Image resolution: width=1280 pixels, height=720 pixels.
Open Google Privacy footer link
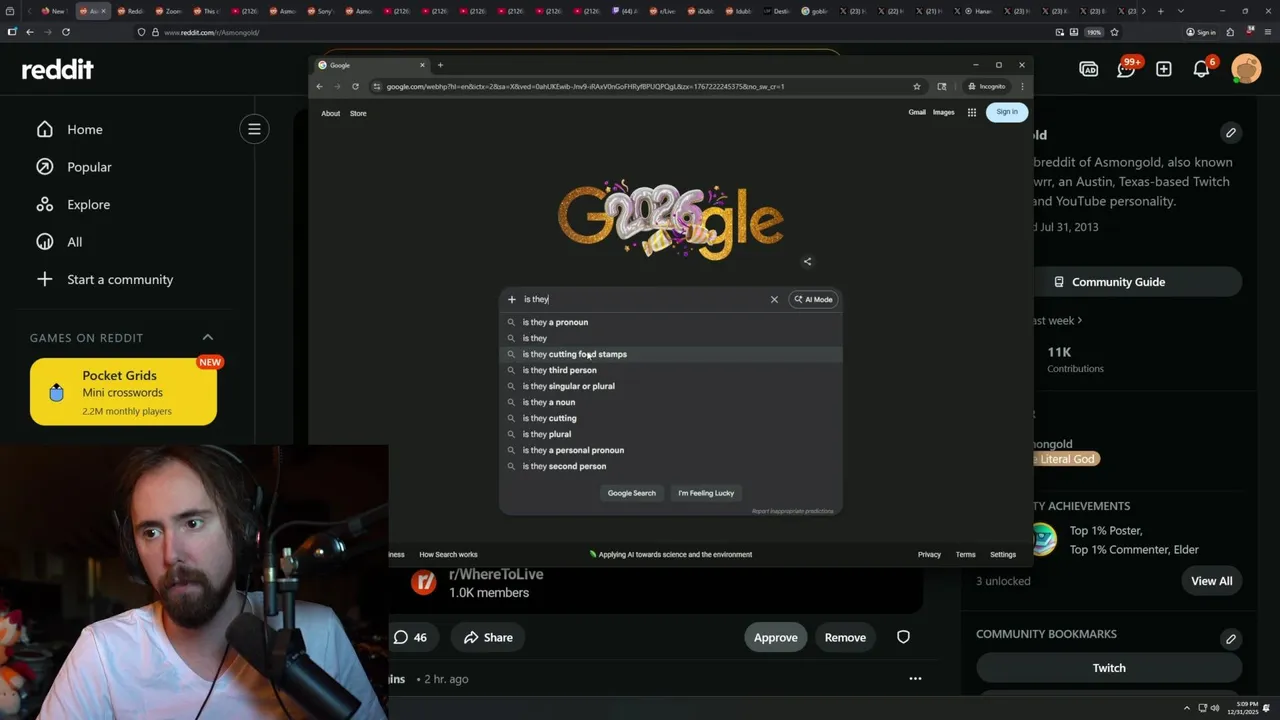tap(929, 554)
